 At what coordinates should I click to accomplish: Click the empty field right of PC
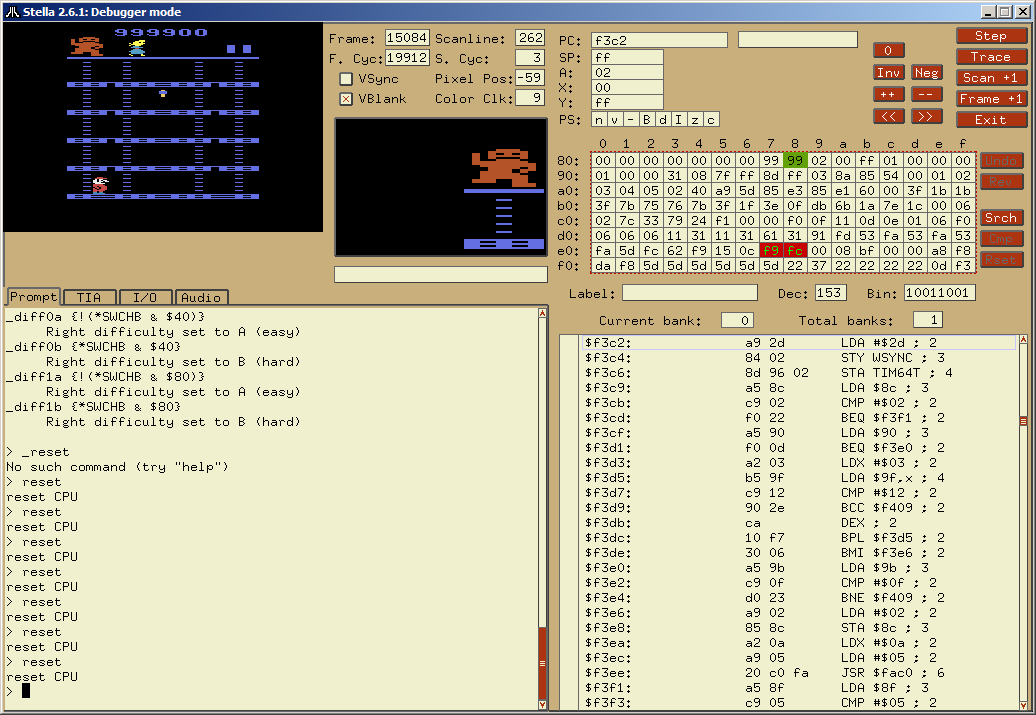point(797,40)
